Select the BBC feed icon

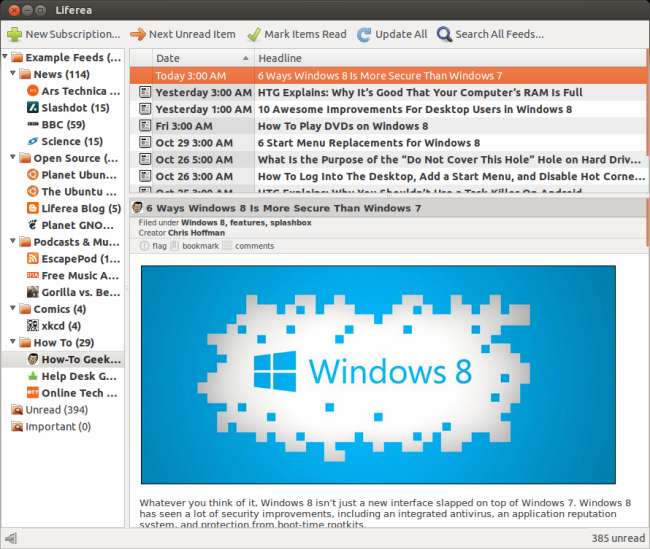tap(32, 124)
